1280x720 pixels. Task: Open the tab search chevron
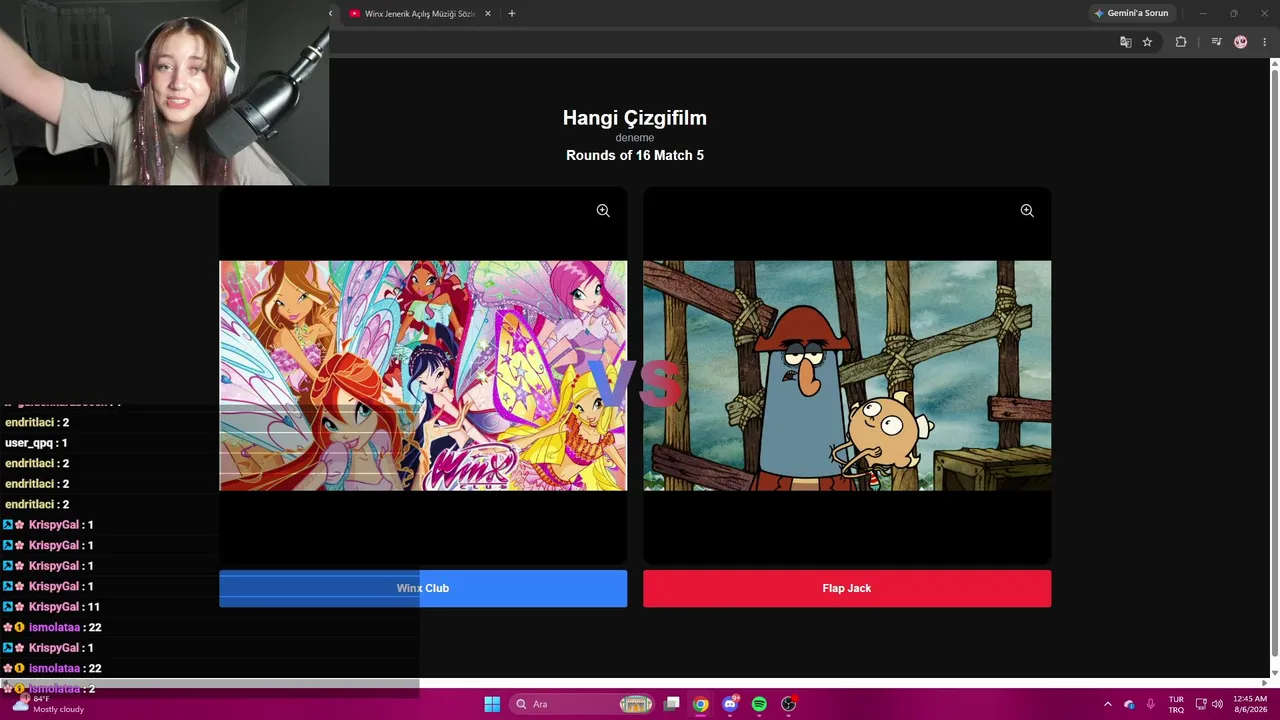pos(331,14)
